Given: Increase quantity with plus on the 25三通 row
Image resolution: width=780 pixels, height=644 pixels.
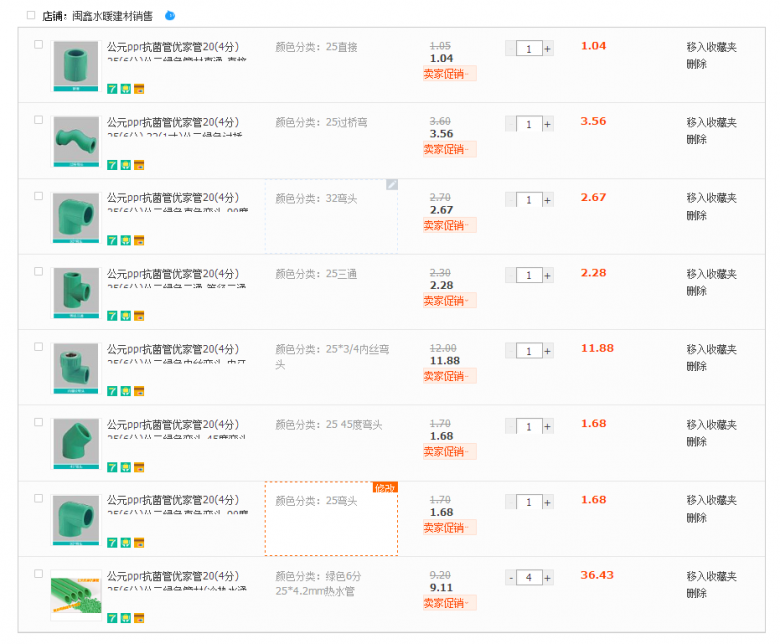Looking at the screenshot, I should point(547,275).
